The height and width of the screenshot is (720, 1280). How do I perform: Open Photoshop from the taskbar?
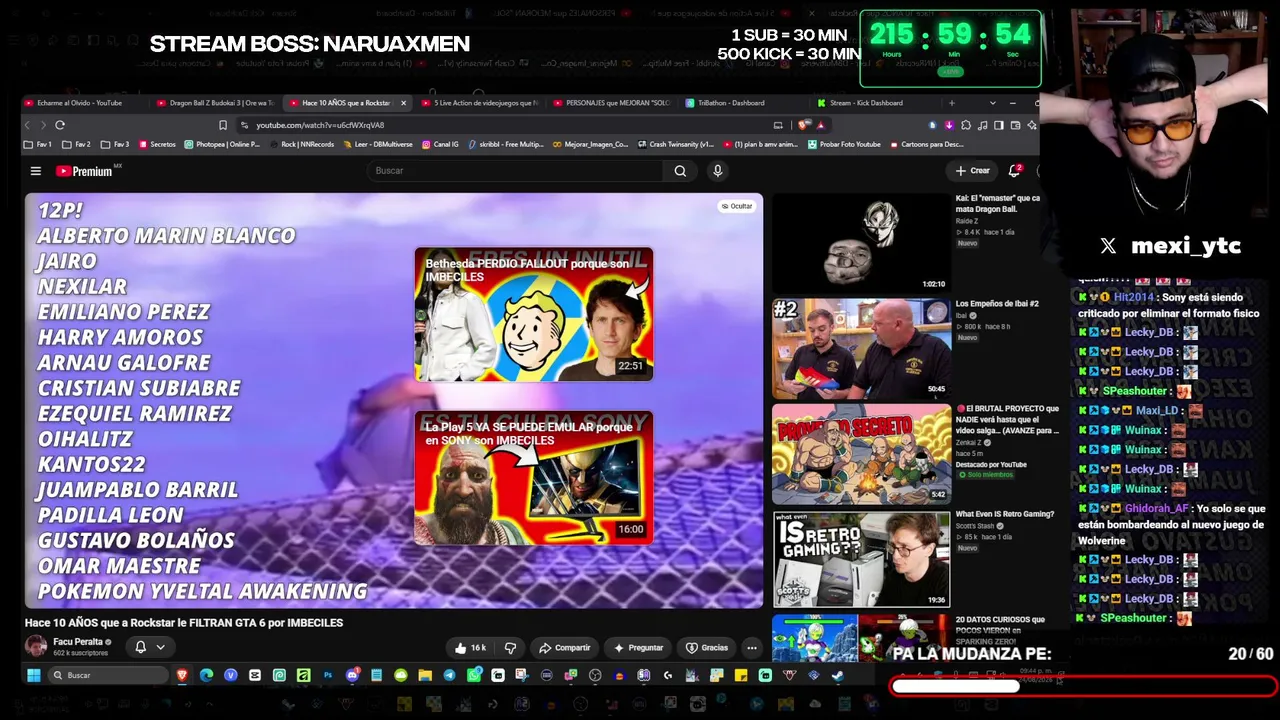click(328, 675)
